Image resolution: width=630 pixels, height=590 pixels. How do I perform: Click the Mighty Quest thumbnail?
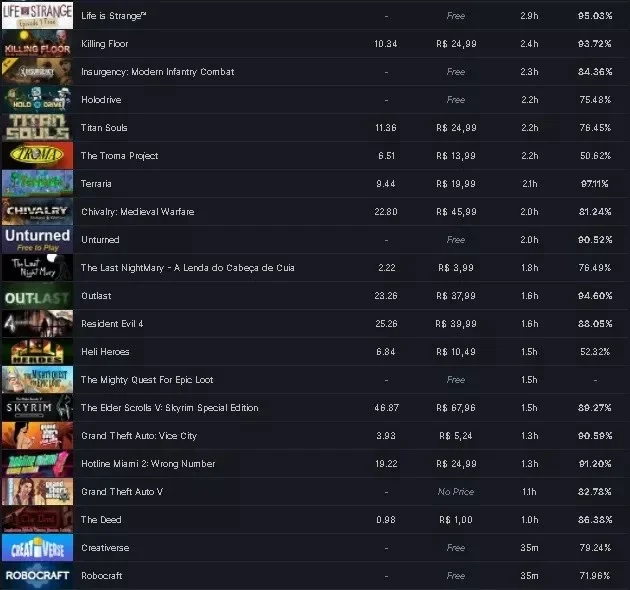(37, 379)
